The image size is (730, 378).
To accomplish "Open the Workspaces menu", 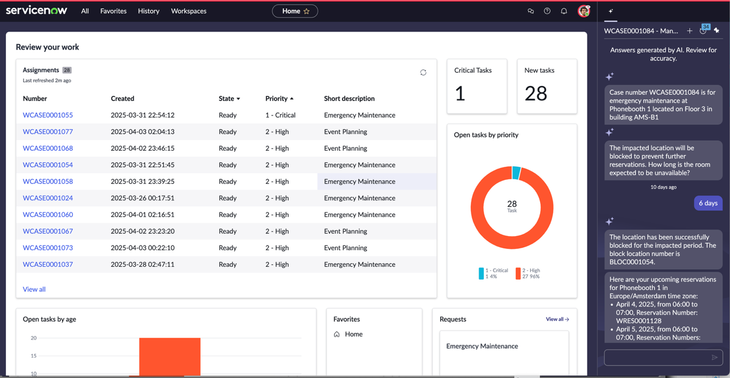I will pos(189,11).
